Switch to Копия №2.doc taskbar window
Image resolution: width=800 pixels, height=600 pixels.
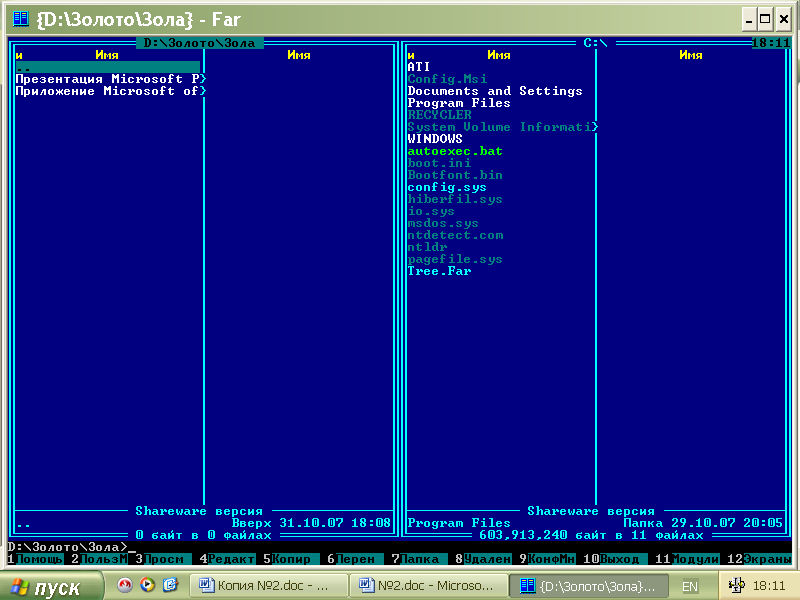coord(268,586)
